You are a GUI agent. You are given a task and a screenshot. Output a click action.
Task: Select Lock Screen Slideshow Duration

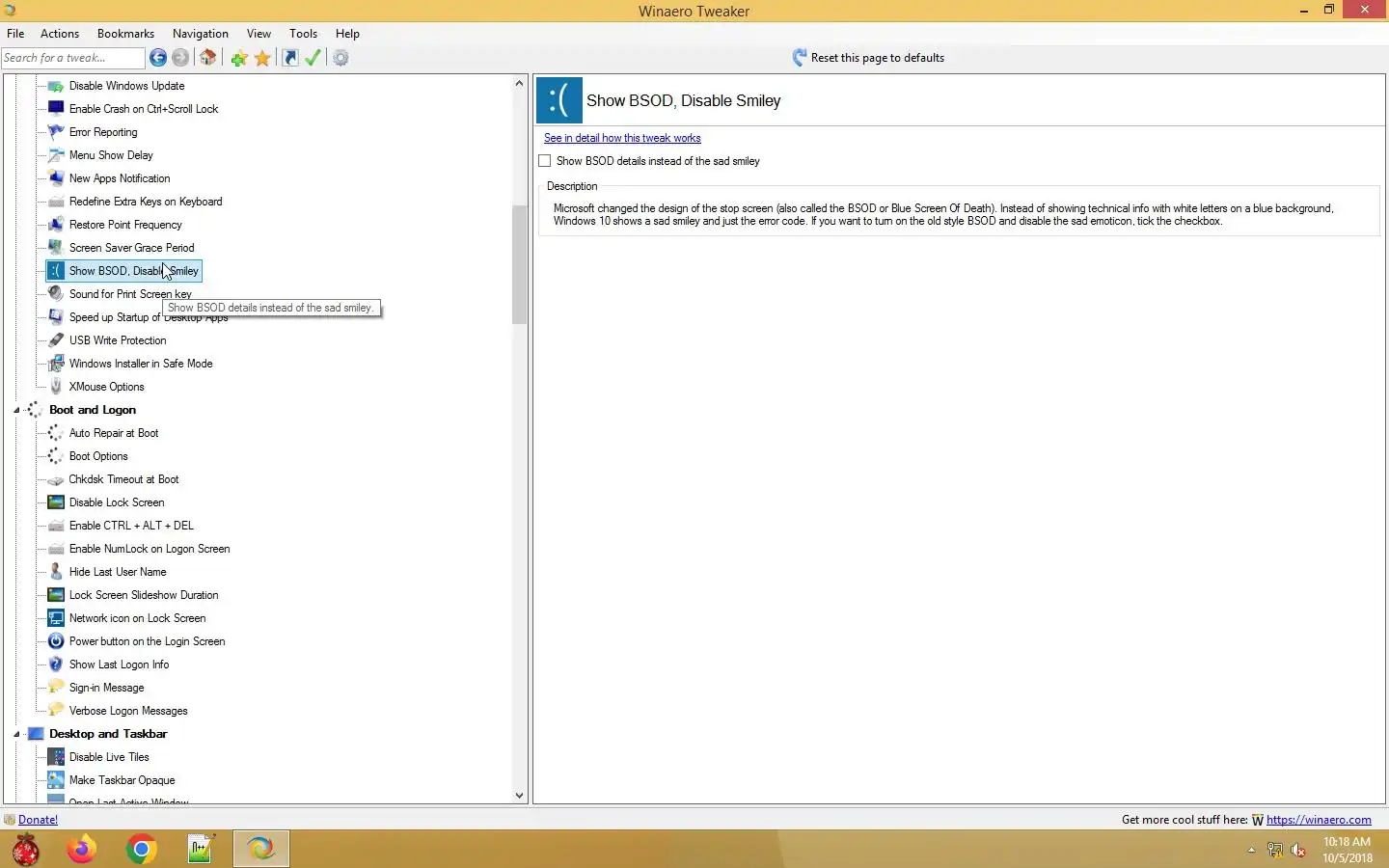pos(144,595)
